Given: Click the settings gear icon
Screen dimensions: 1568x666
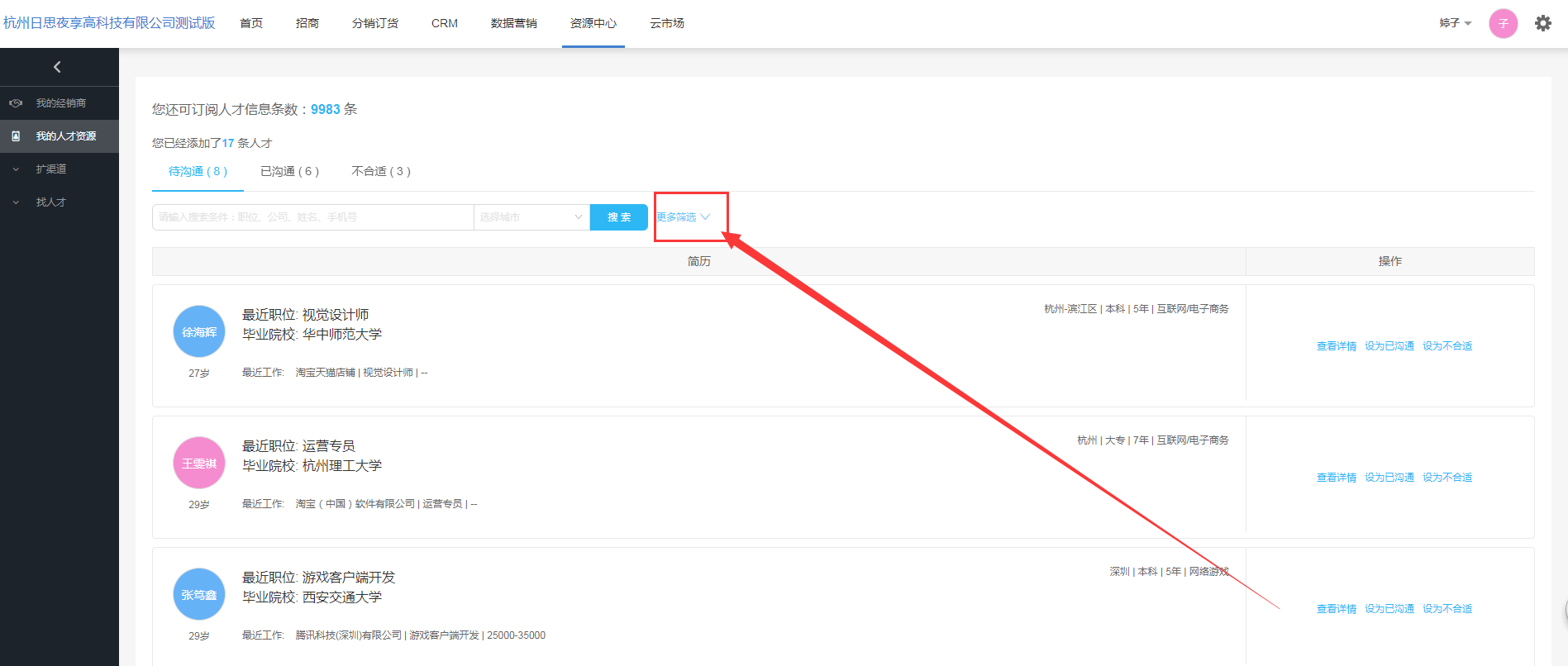Looking at the screenshot, I should (1542, 23).
